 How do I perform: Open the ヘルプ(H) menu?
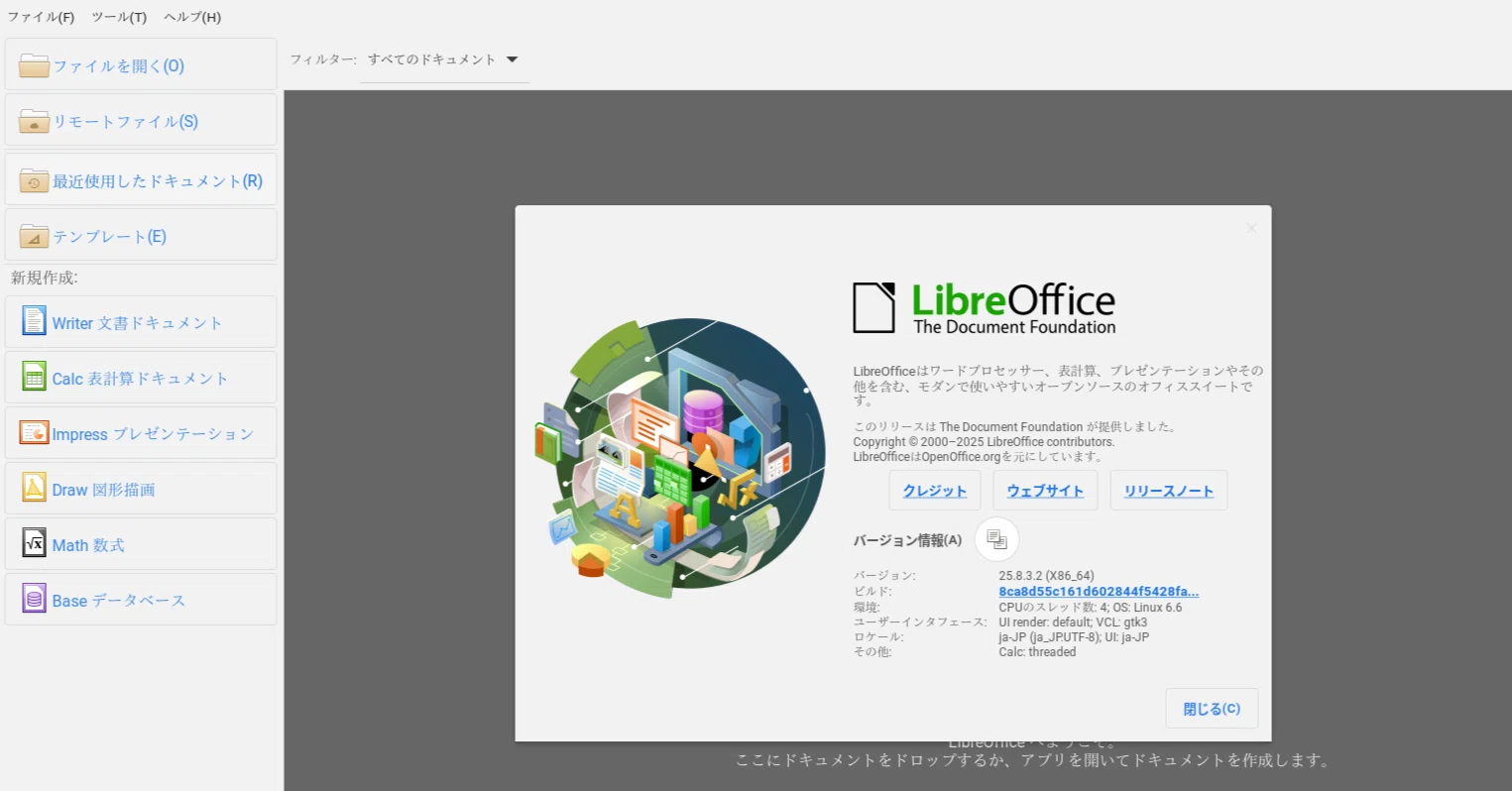tap(192, 17)
